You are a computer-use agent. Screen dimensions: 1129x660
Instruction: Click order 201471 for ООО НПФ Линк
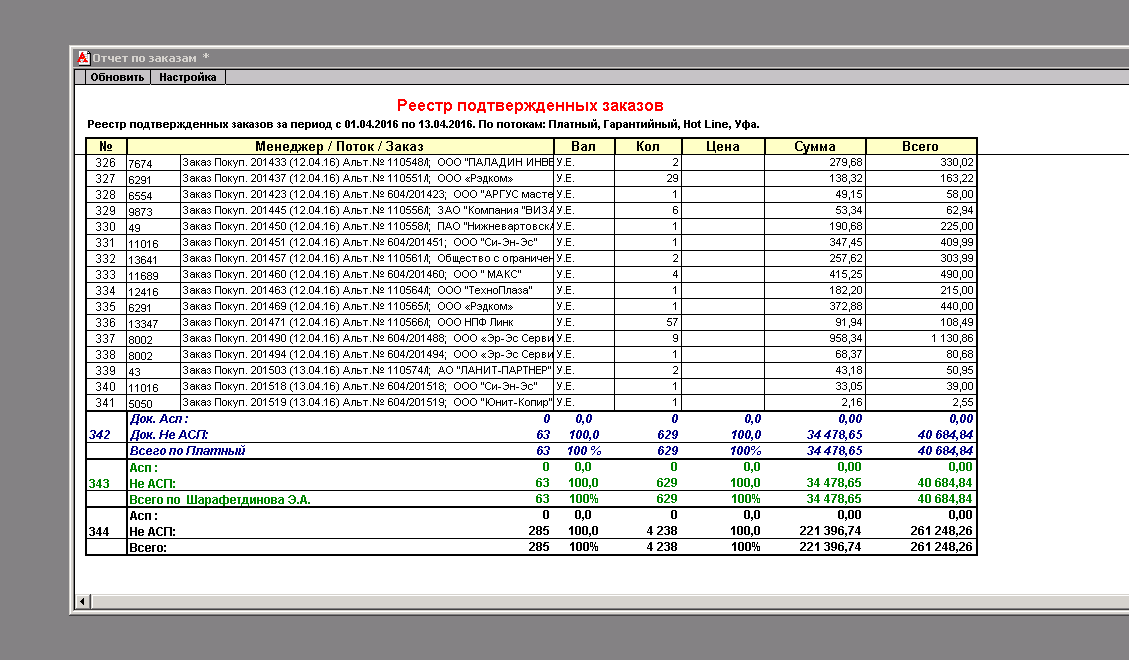[x=366, y=322]
